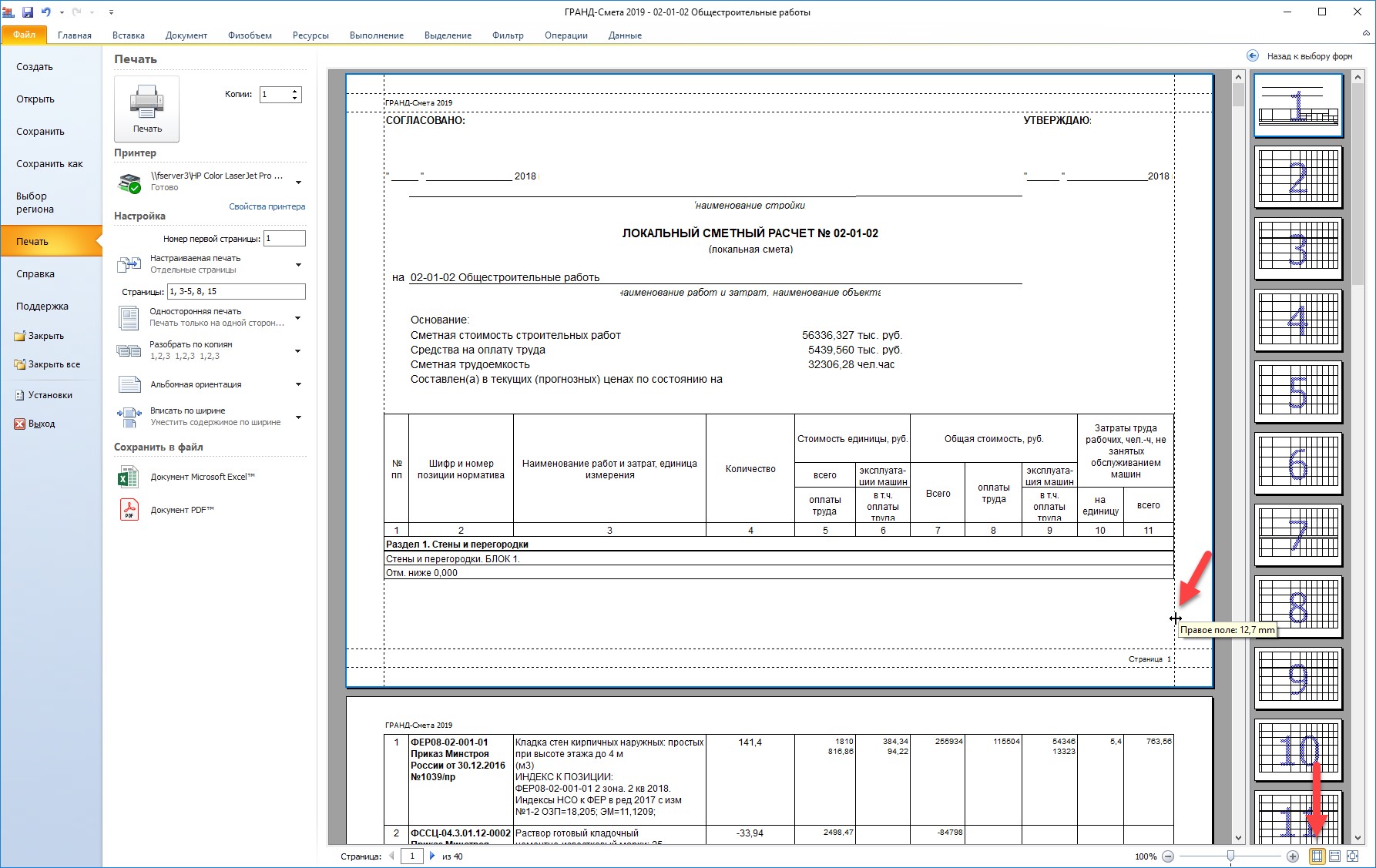1376x868 pixels.
Task: Click the thumbnail panel scrollbar up arrow
Action: 1358,77
